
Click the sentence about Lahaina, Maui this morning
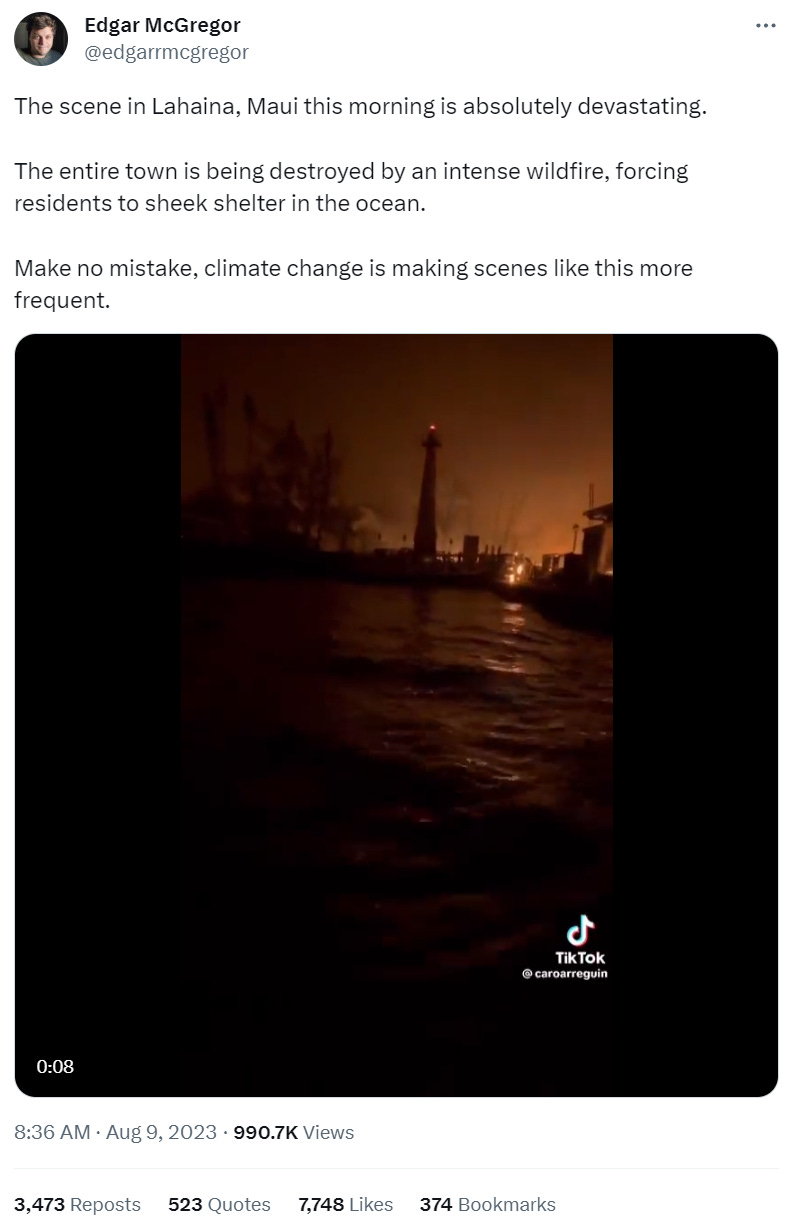[x=360, y=106]
